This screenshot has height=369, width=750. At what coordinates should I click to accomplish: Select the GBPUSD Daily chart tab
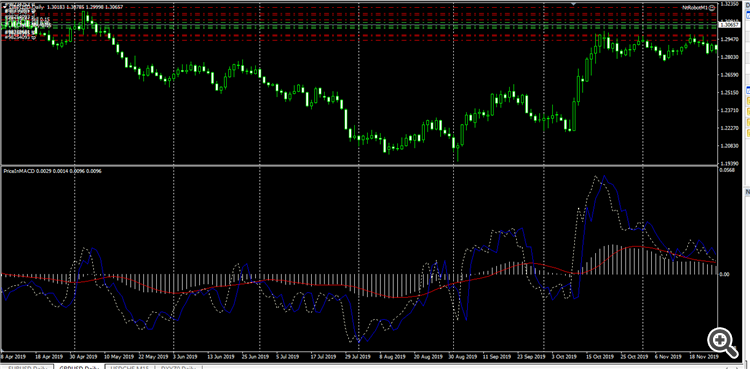(x=79, y=367)
